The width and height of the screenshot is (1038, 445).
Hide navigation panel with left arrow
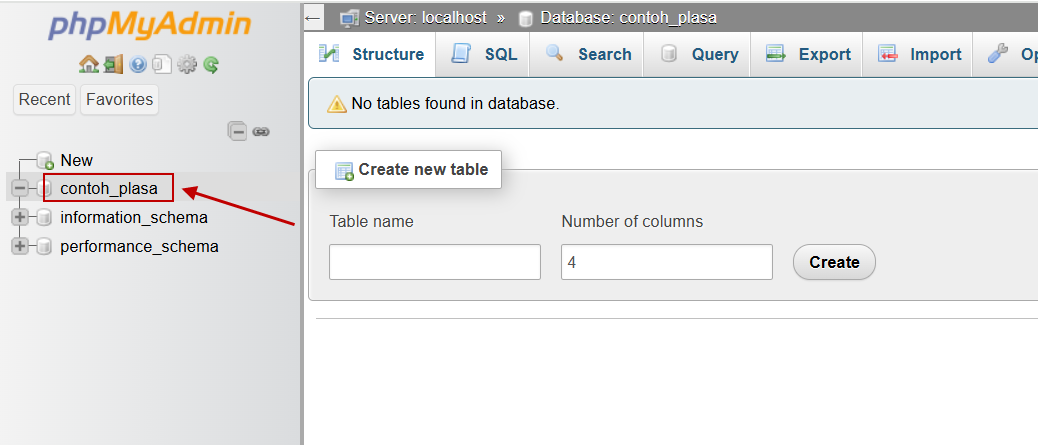[313, 18]
